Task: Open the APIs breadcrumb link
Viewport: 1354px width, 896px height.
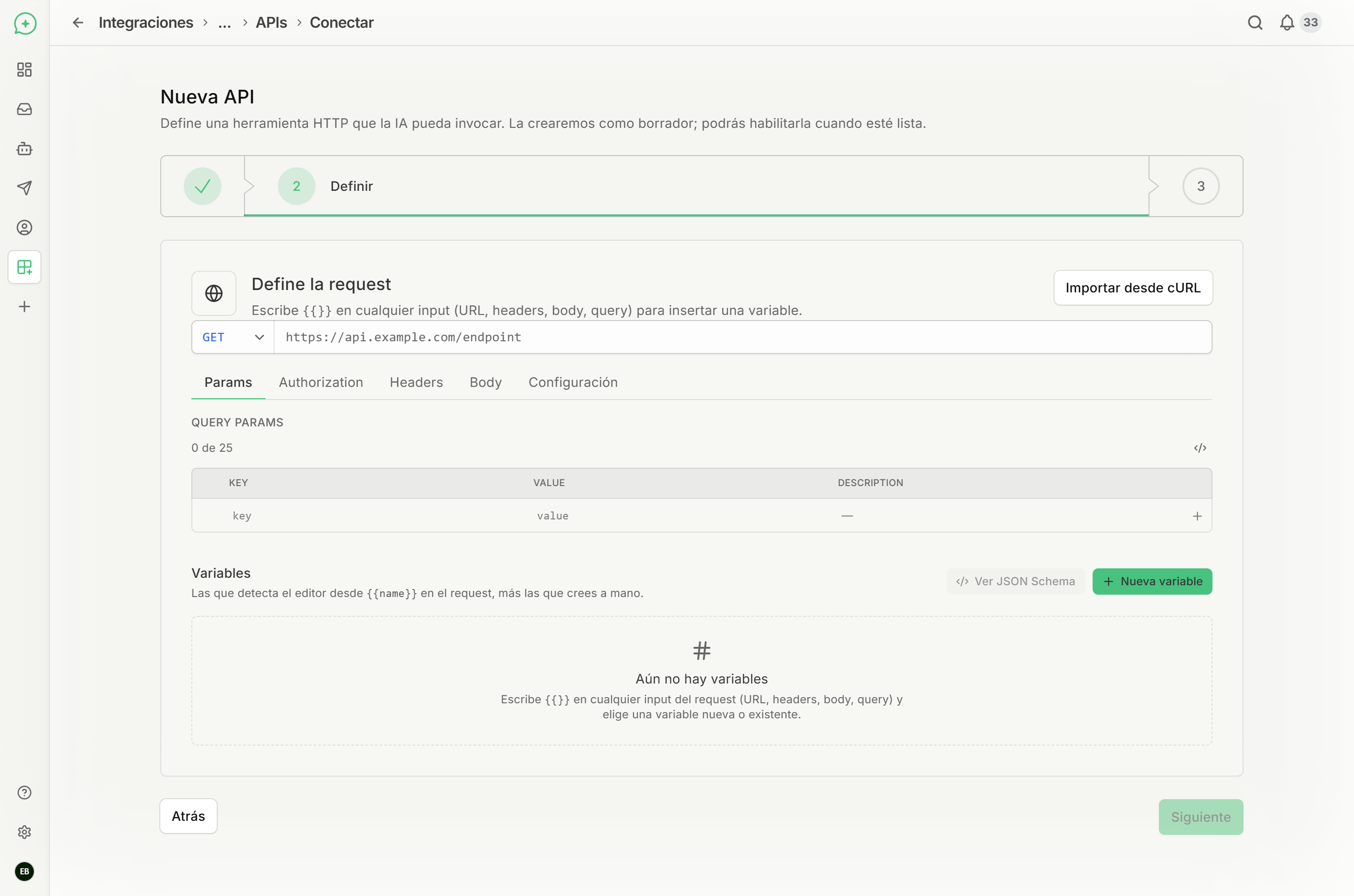Action: pos(271,22)
